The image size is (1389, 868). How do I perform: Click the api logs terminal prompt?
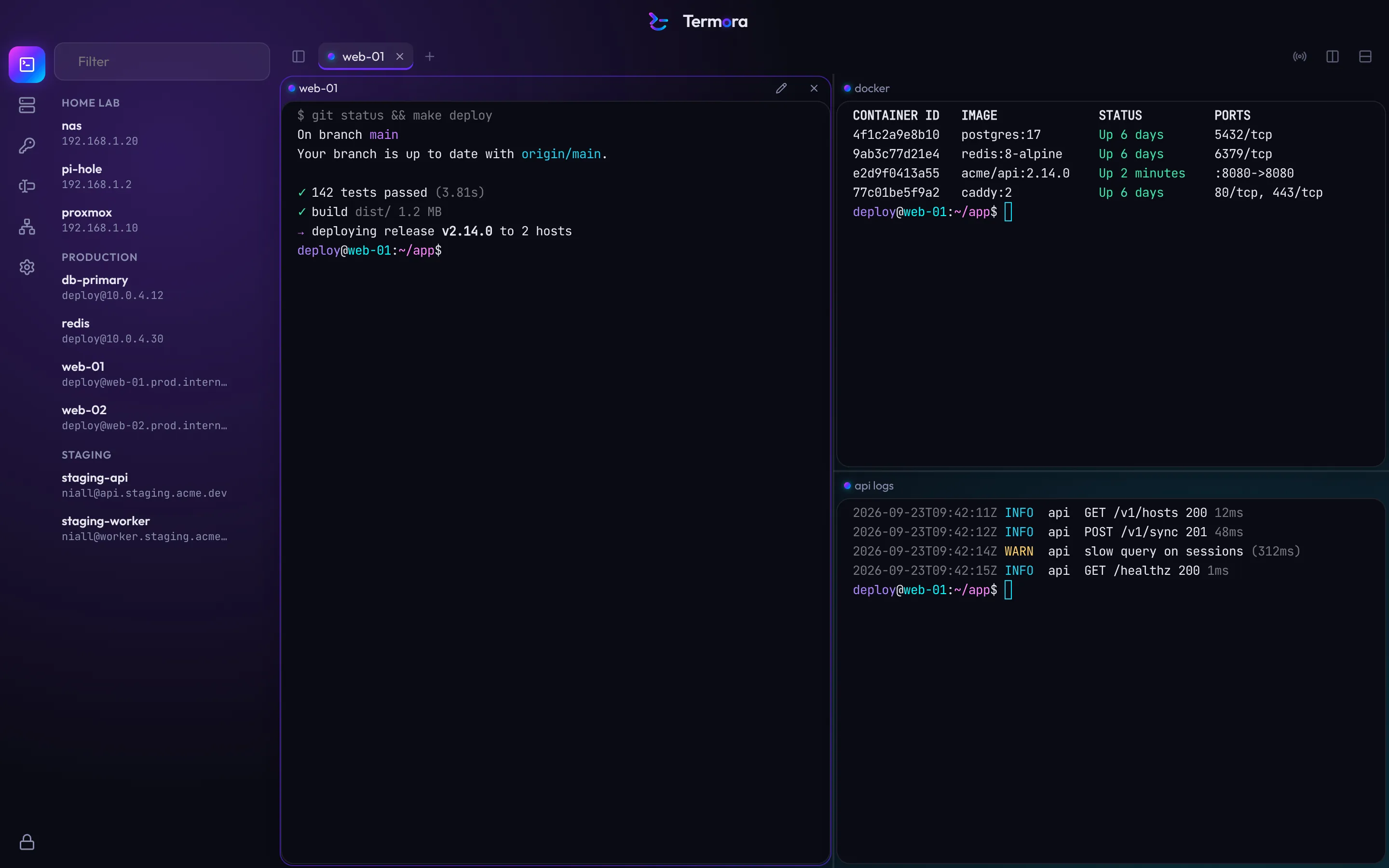click(925, 590)
